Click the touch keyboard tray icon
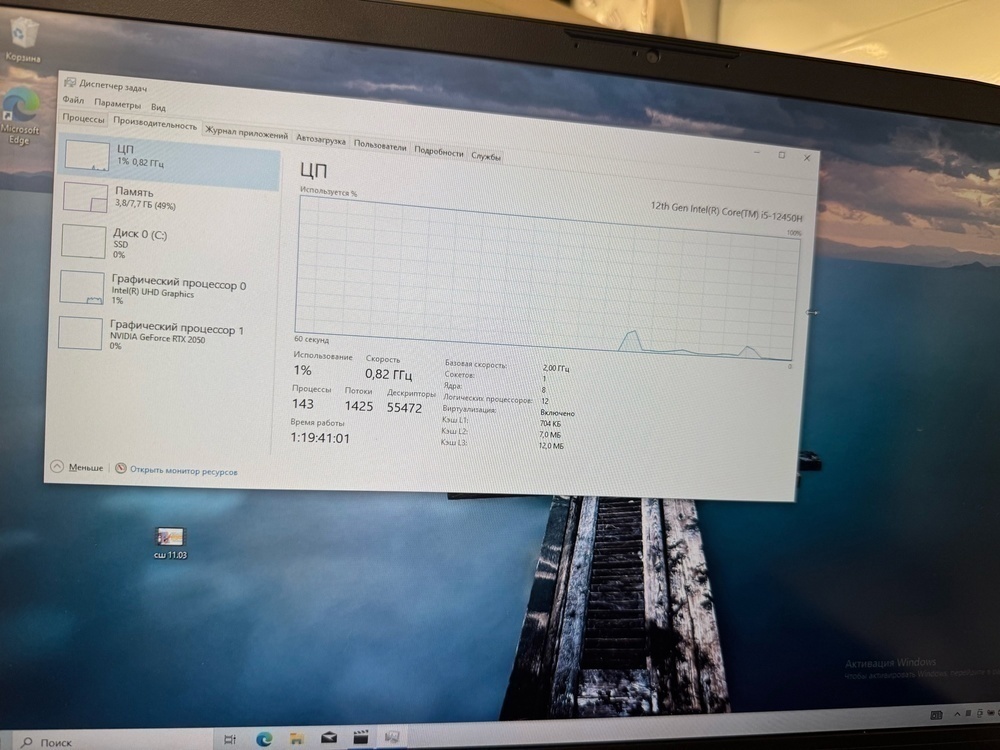The height and width of the screenshot is (750, 1000). 936,716
